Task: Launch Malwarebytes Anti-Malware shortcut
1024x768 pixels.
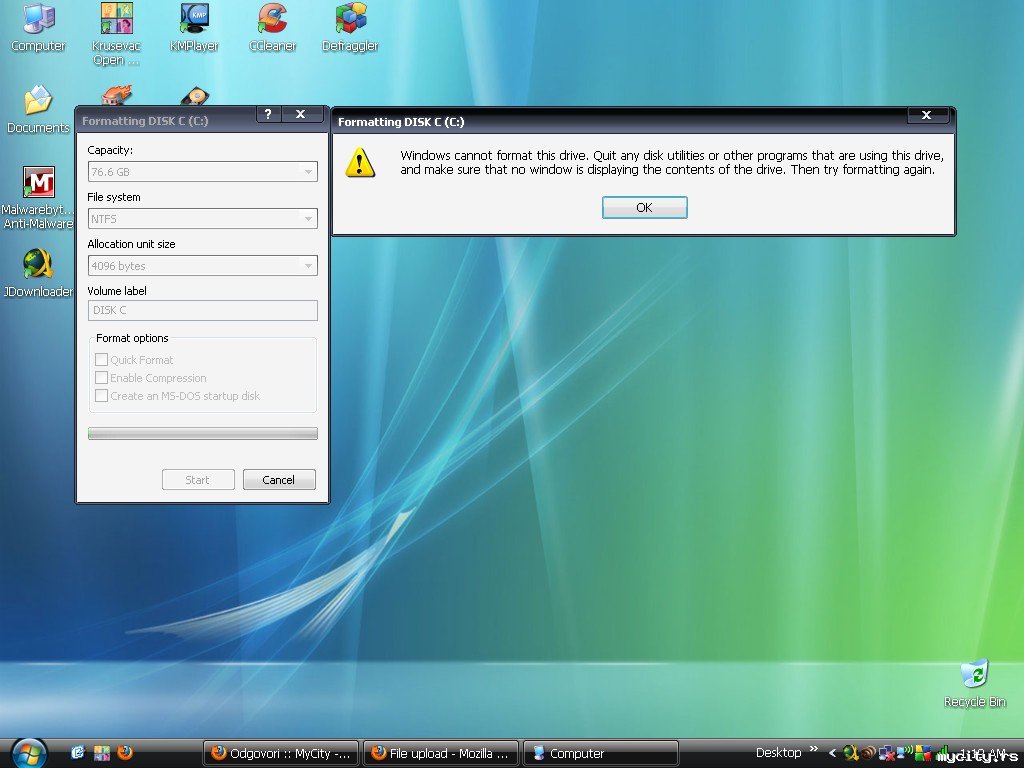Action: pos(38,197)
